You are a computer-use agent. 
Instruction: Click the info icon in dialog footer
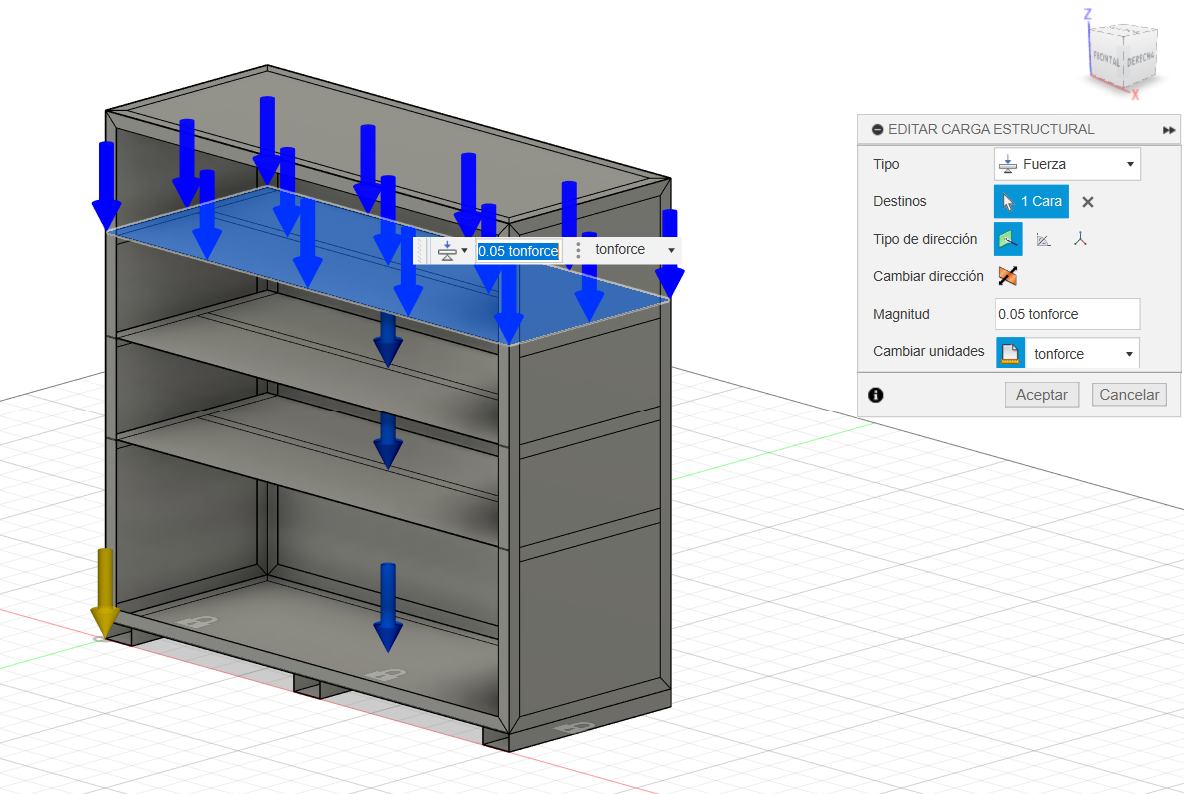tap(876, 395)
